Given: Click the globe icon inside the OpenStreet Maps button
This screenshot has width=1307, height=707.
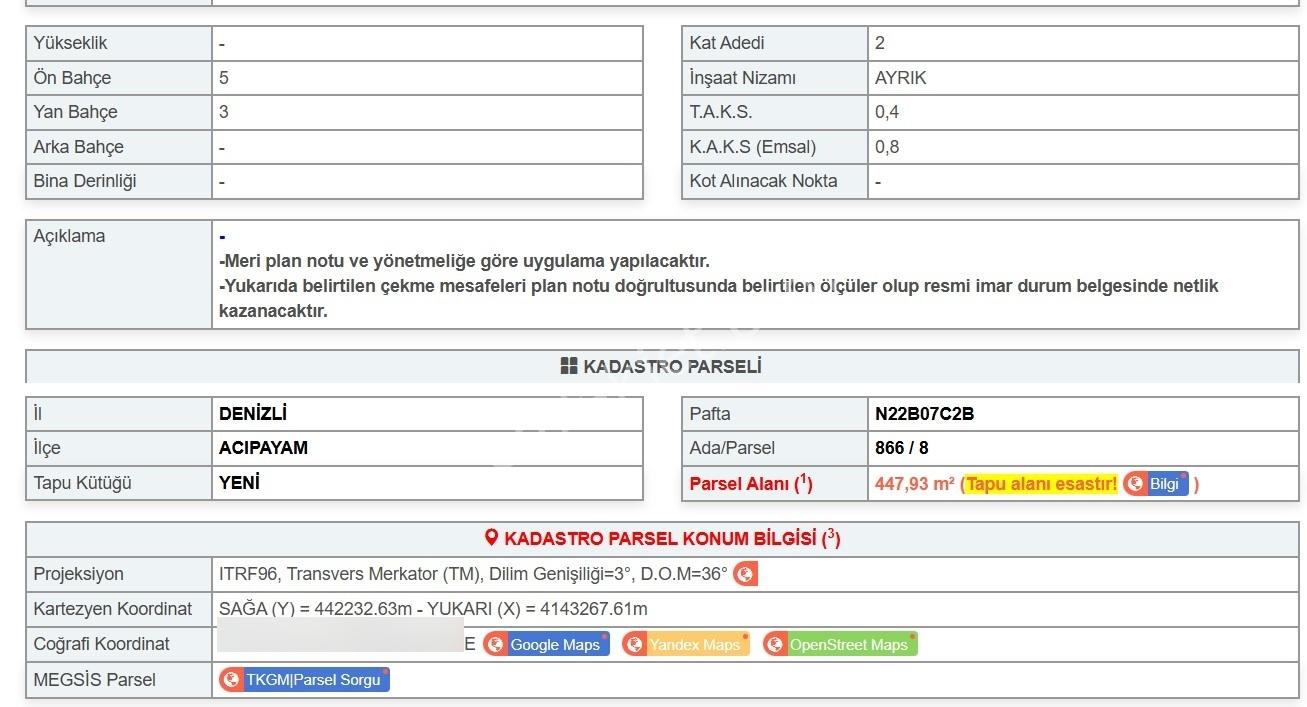Looking at the screenshot, I should (776, 644).
